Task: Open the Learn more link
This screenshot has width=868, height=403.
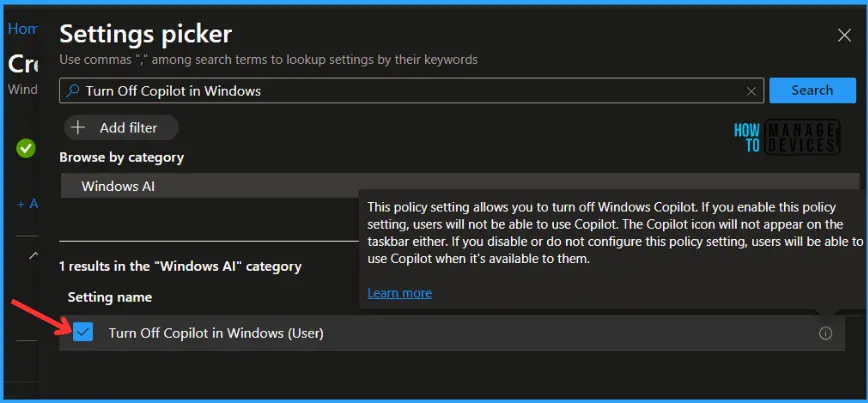Action: [x=400, y=293]
